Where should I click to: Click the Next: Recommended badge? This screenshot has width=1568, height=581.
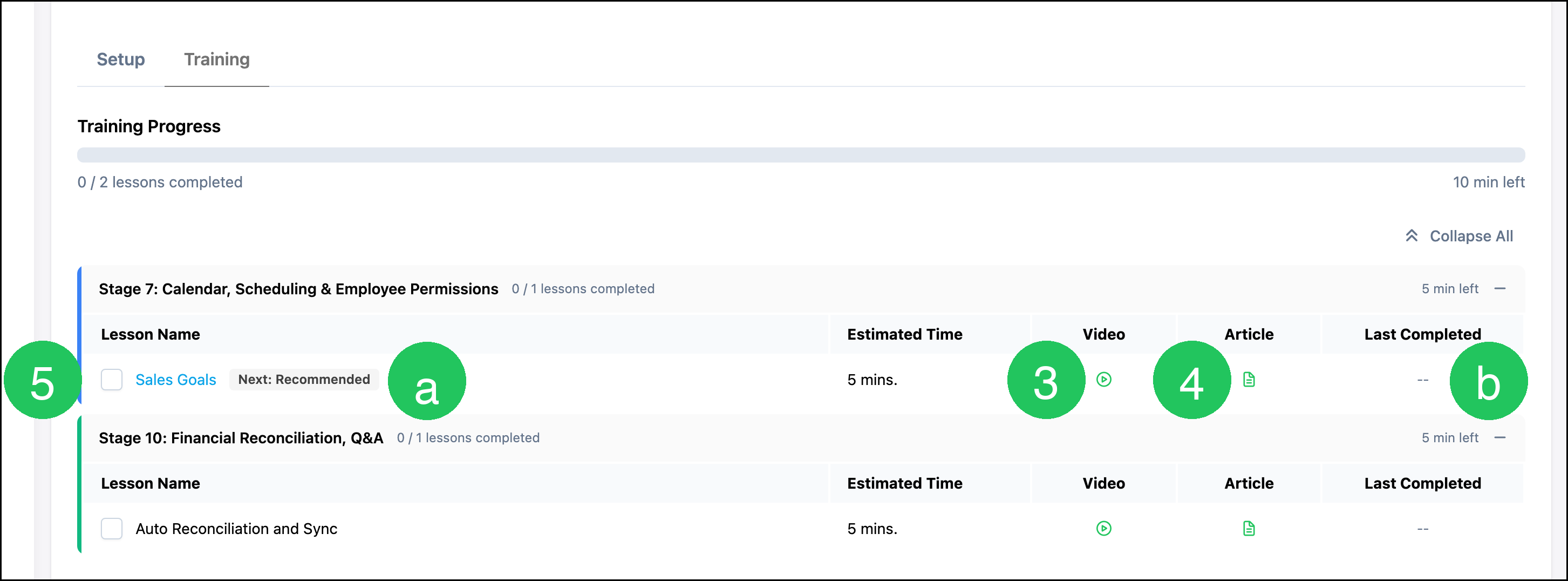(304, 380)
